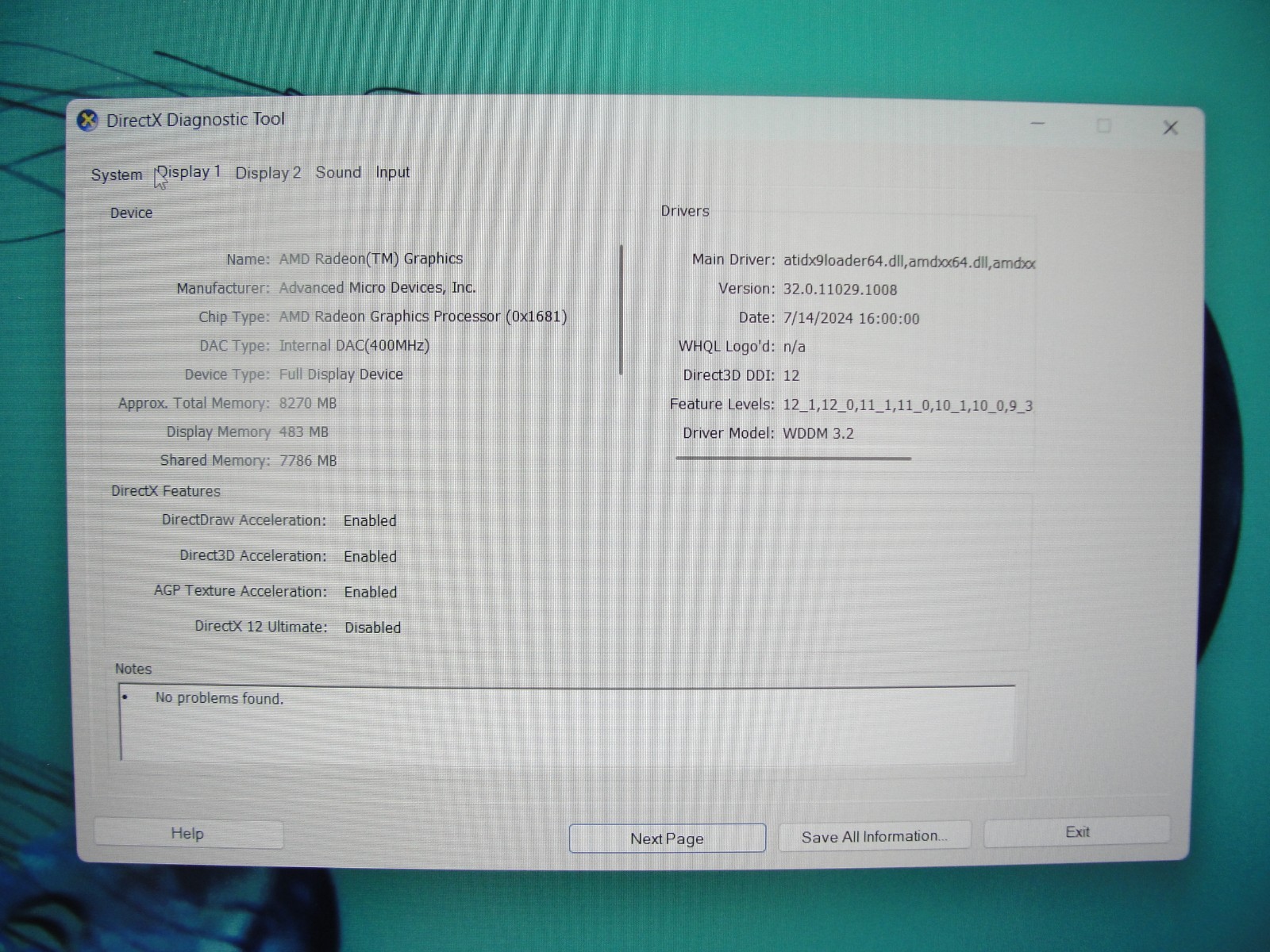The width and height of the screenshot is (1270, 952).
Task: Open the Display 2 tab
Action: point(268,173)
